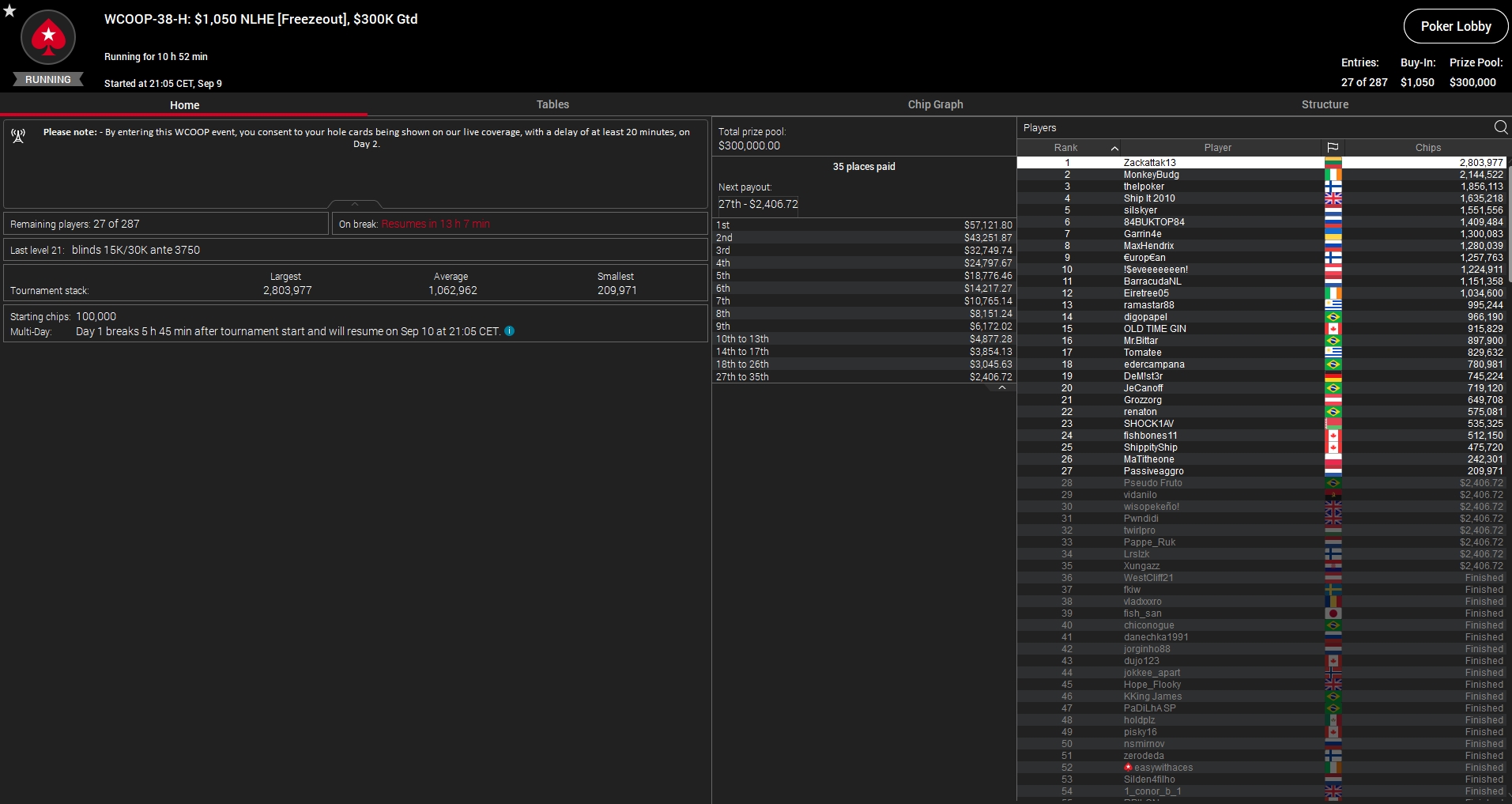
Task: Sort by Rank column arrow
Action: pos(1114,148)
